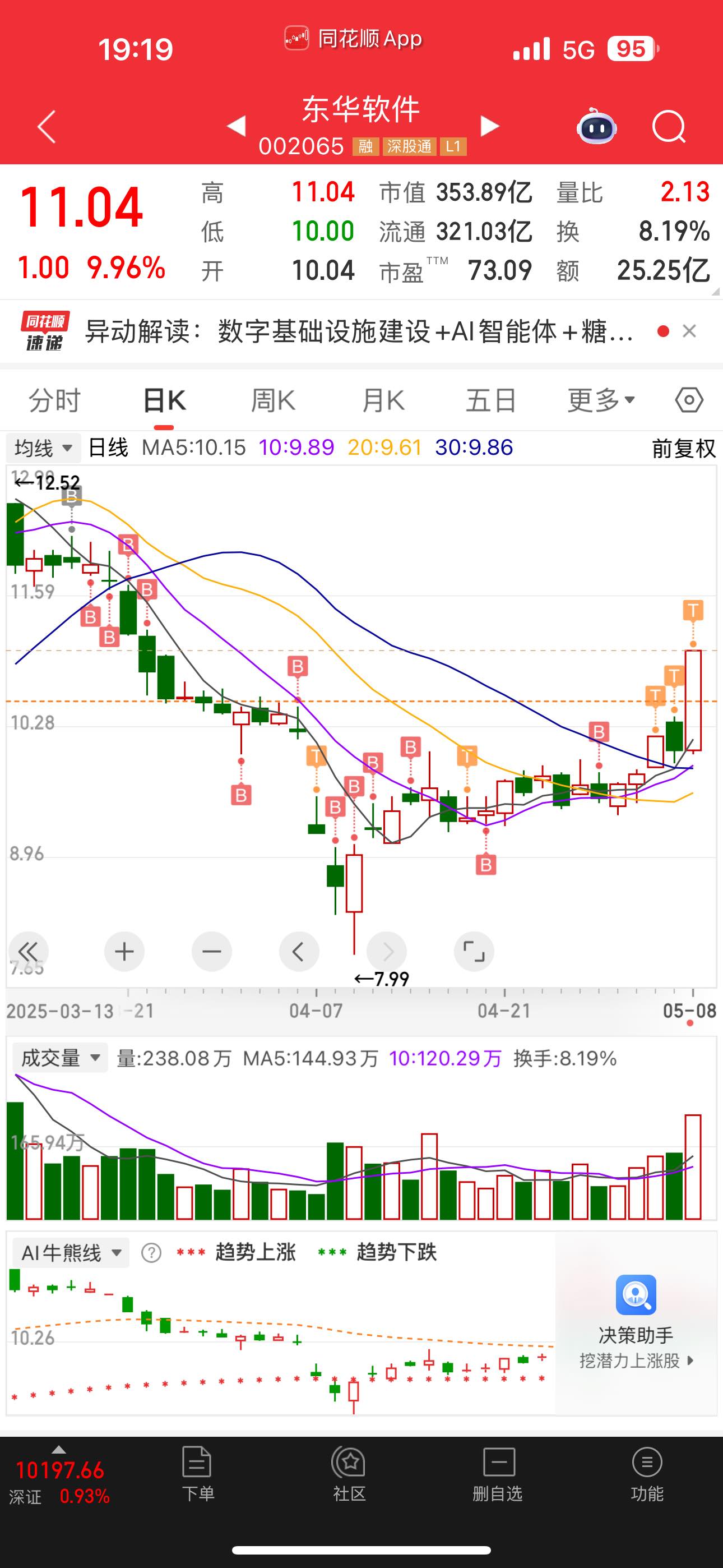Tap 删自选 to remove from watchlist
This screenshot has height=1568, width=723.
498,1474
